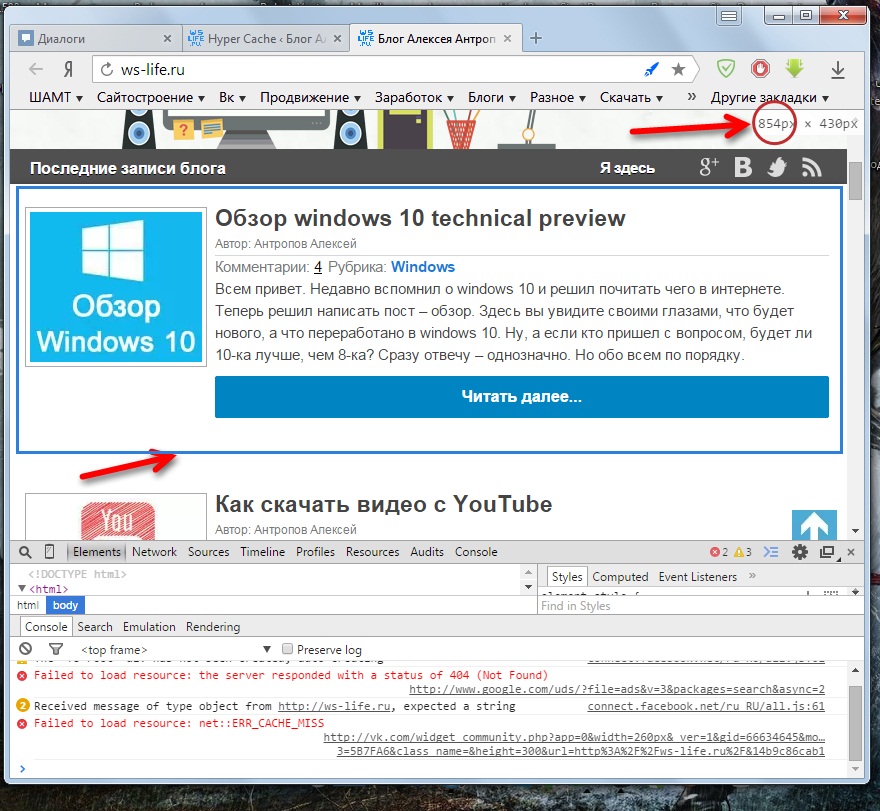Open the Rendering drawer tab
Screen dimensions: 880x811
click(213, 627)
